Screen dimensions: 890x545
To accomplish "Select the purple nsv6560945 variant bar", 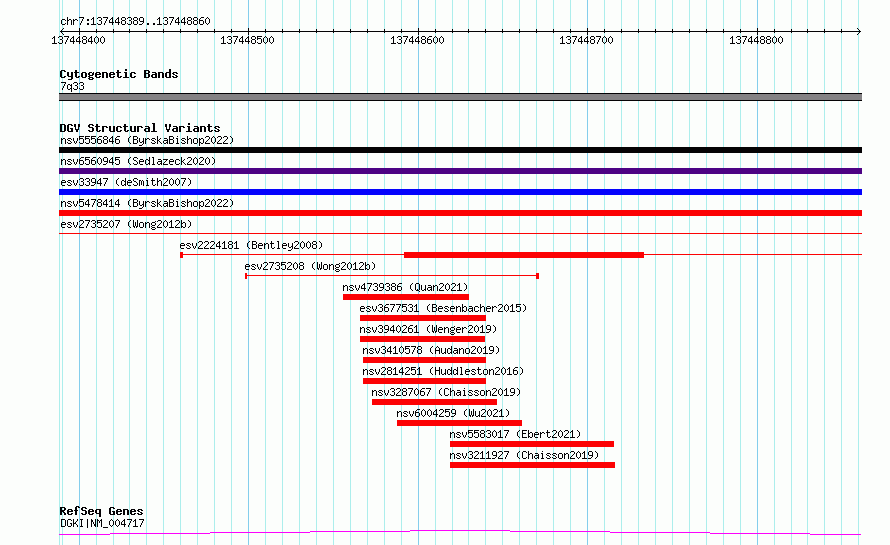I will tap(460, 171).
